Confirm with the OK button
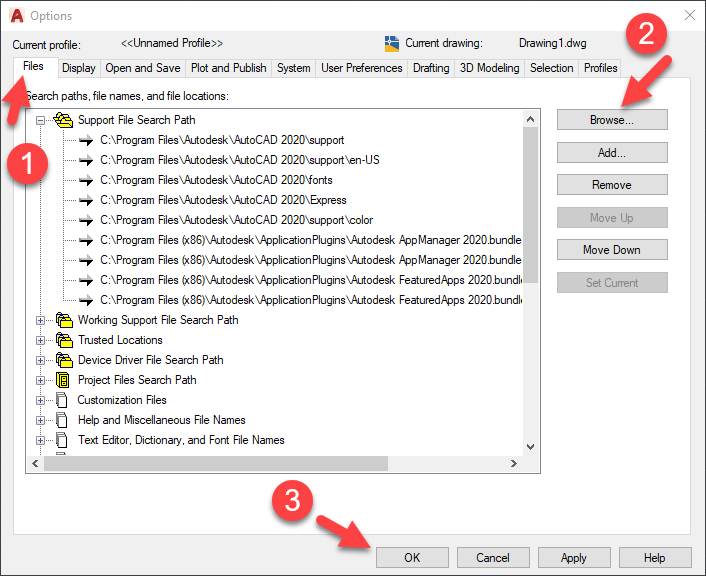This screenshot has width=706, height=576. (412, 558)
